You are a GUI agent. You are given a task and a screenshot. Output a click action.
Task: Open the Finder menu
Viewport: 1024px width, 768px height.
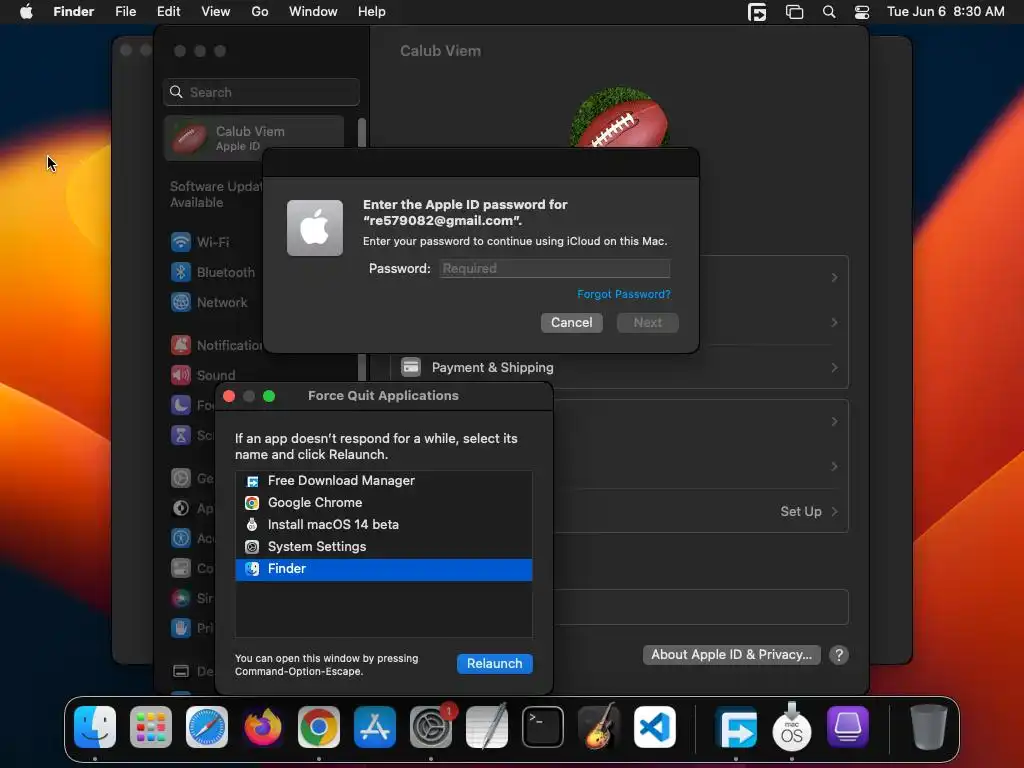pos(73,12)
